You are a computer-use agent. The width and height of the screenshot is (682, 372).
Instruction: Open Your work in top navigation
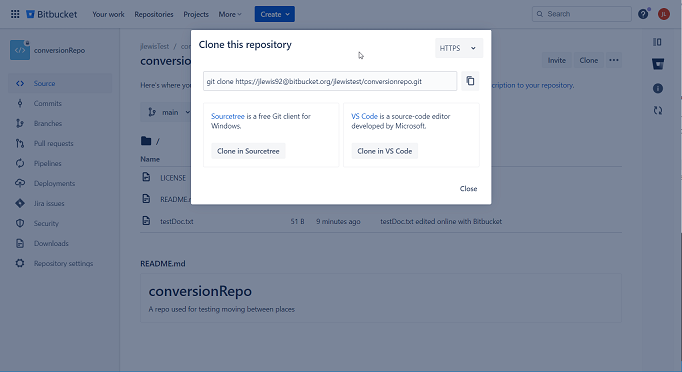tap(108, 14)
